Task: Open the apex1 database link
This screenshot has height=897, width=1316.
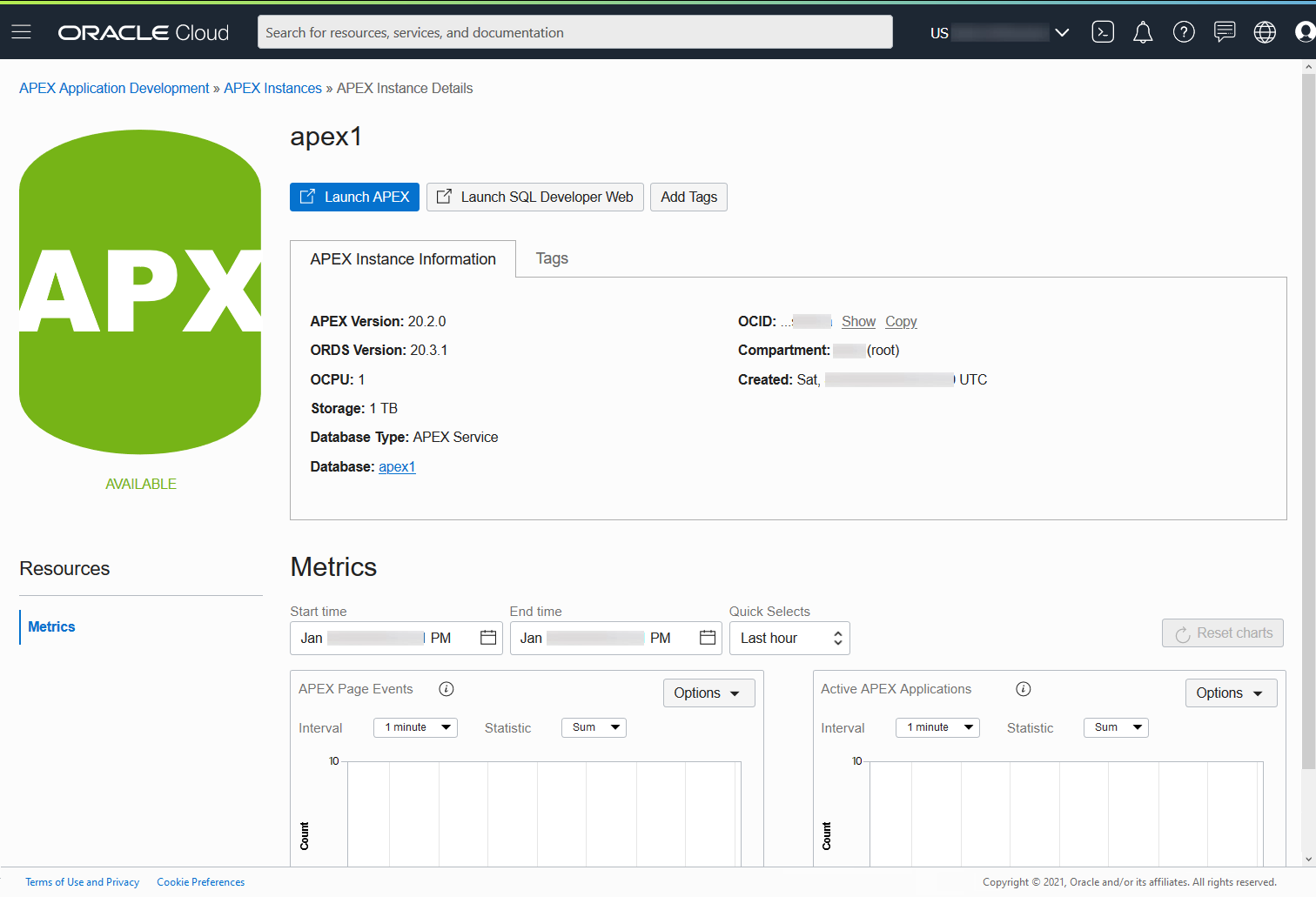Action: click(397, 466)
